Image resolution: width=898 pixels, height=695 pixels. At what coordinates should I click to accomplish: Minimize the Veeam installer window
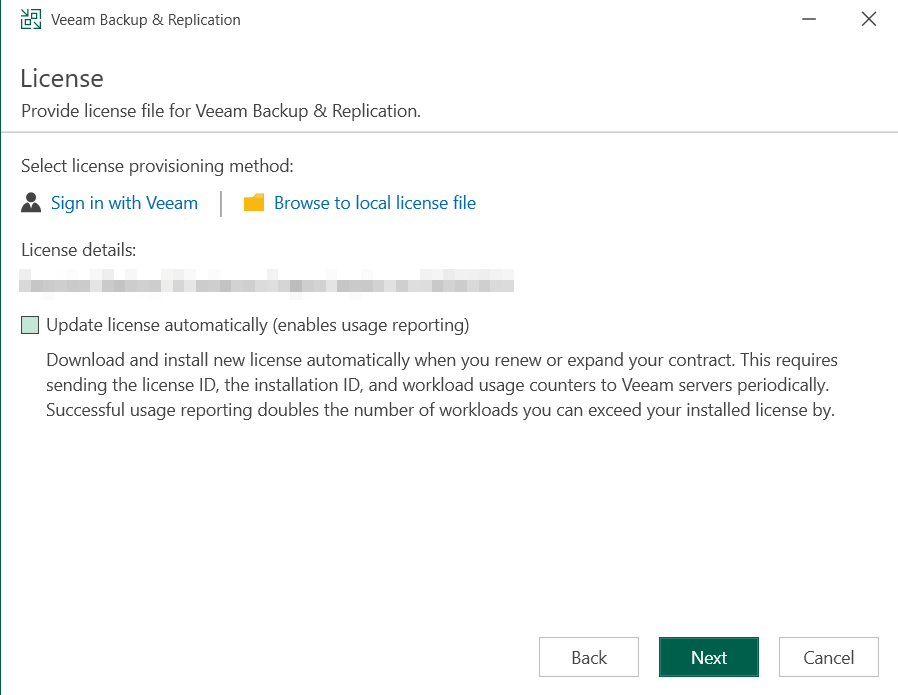coord(809,19)
